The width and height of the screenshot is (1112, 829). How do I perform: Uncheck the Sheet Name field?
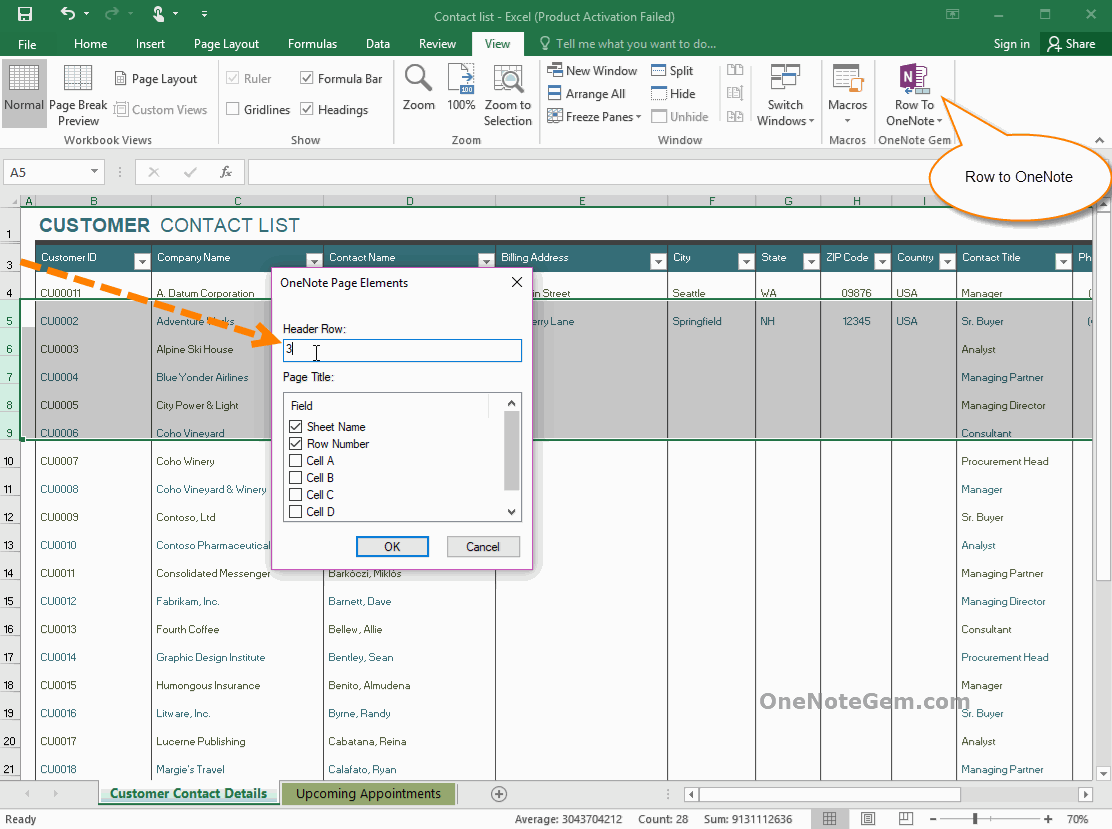tap(295, 426)
